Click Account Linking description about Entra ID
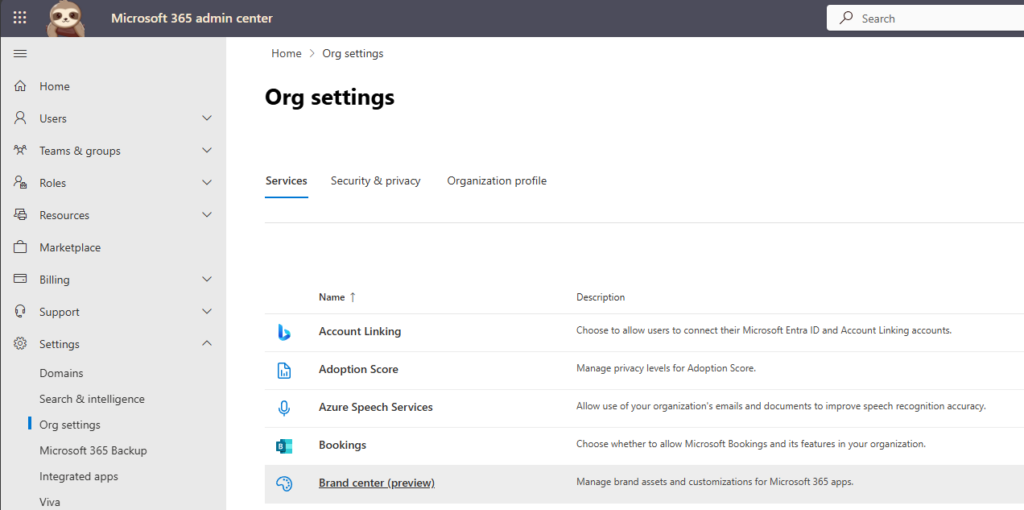The height and width of the screenshot is (510, 1024). [x=764, y=330]
